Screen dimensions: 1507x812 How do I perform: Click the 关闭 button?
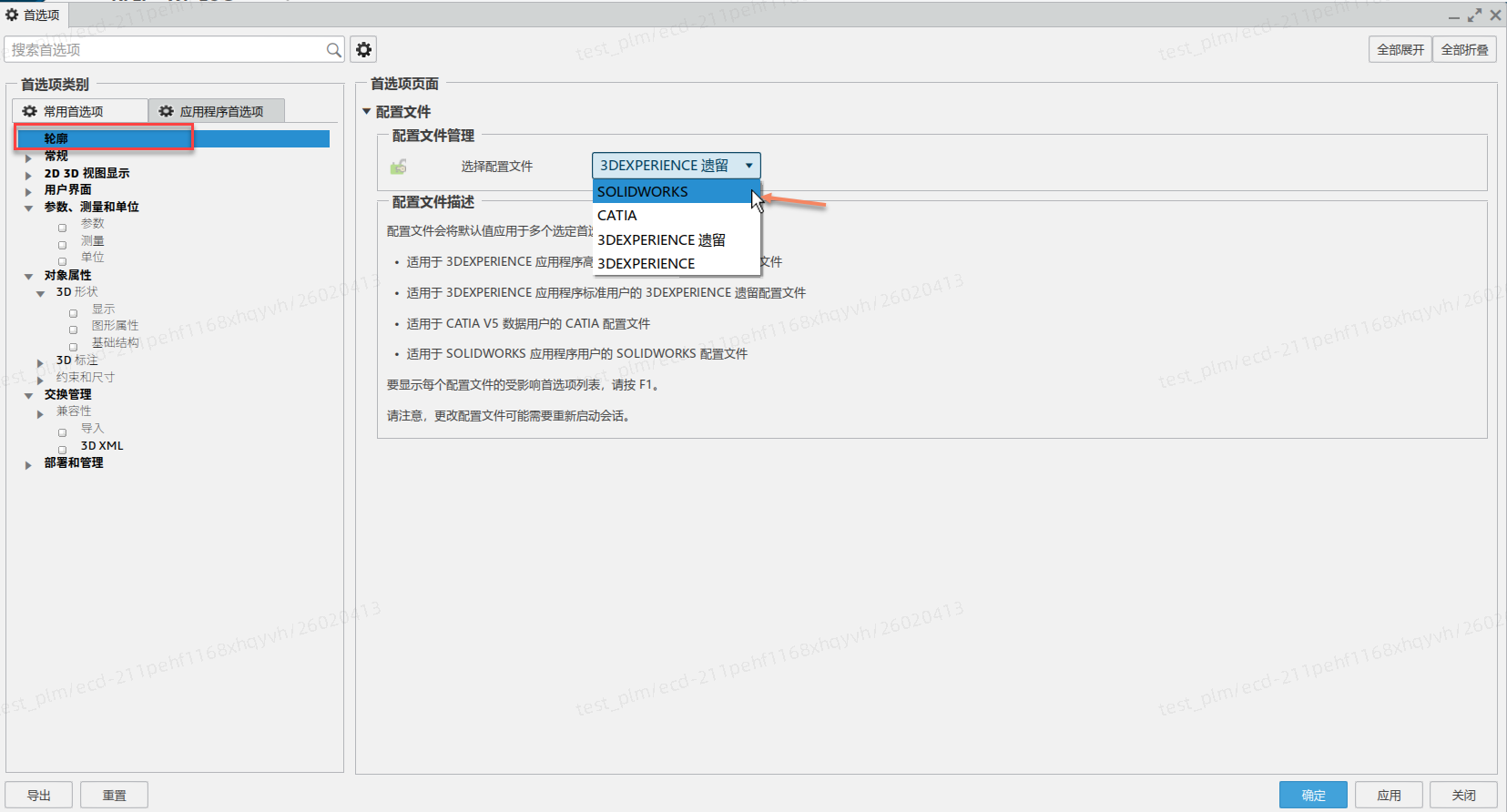pyautogui.click(x=1463, y=795)
